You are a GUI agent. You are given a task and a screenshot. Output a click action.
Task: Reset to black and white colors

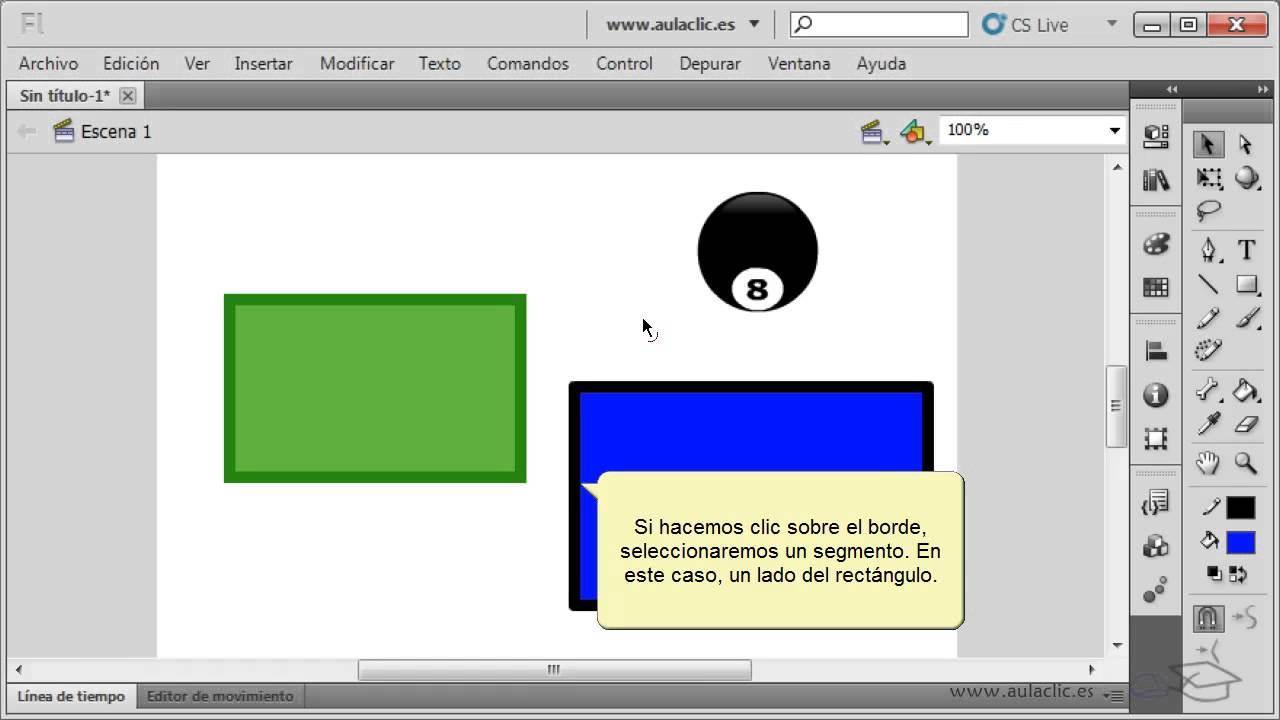(x=1214, y=574)
